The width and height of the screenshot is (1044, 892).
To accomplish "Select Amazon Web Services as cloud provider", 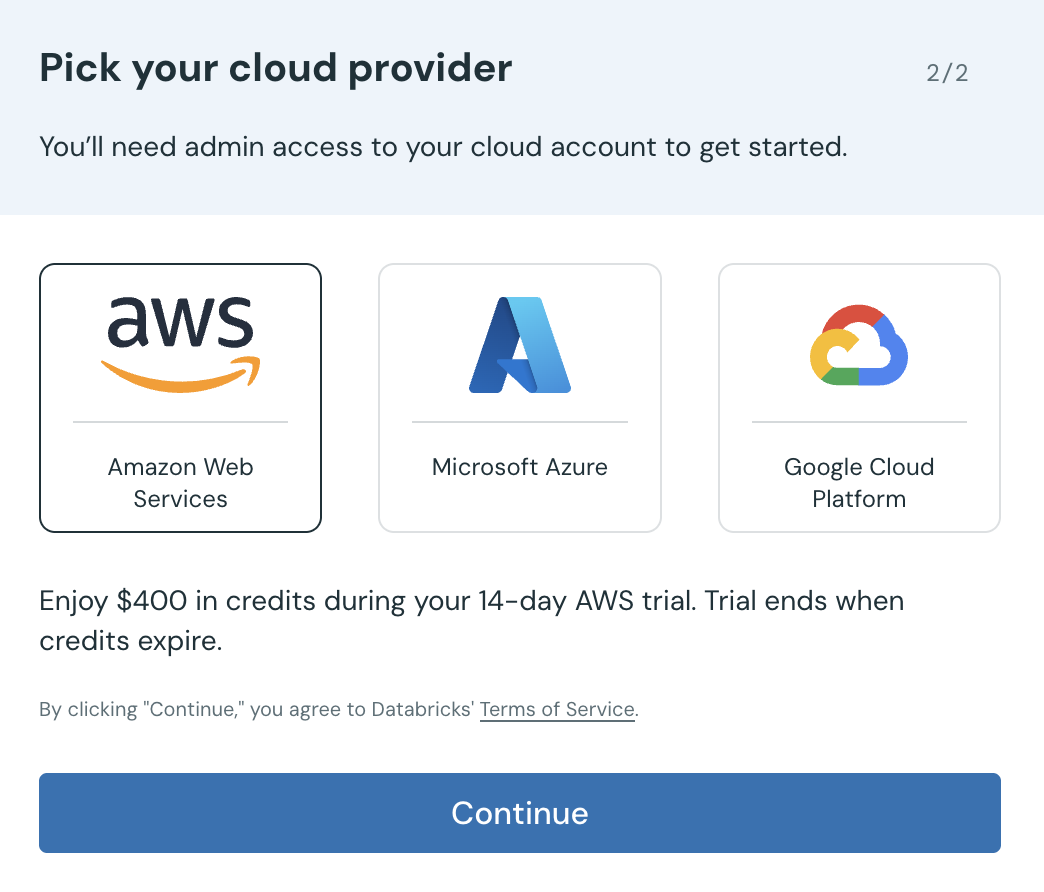I will tap(180, 397).
